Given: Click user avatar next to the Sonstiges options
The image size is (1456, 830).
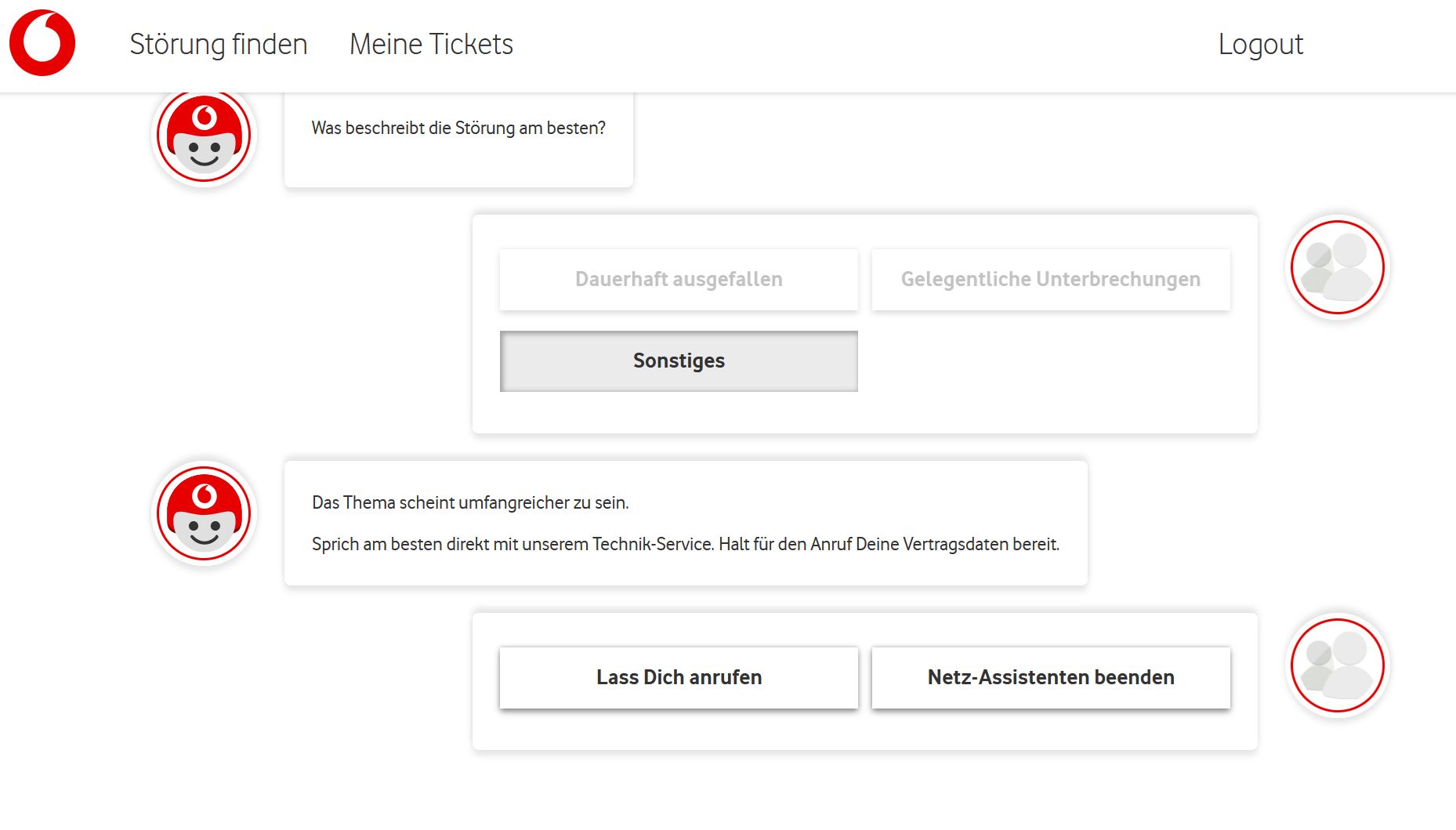Looking at the screenshot, I should [1337, 267].
